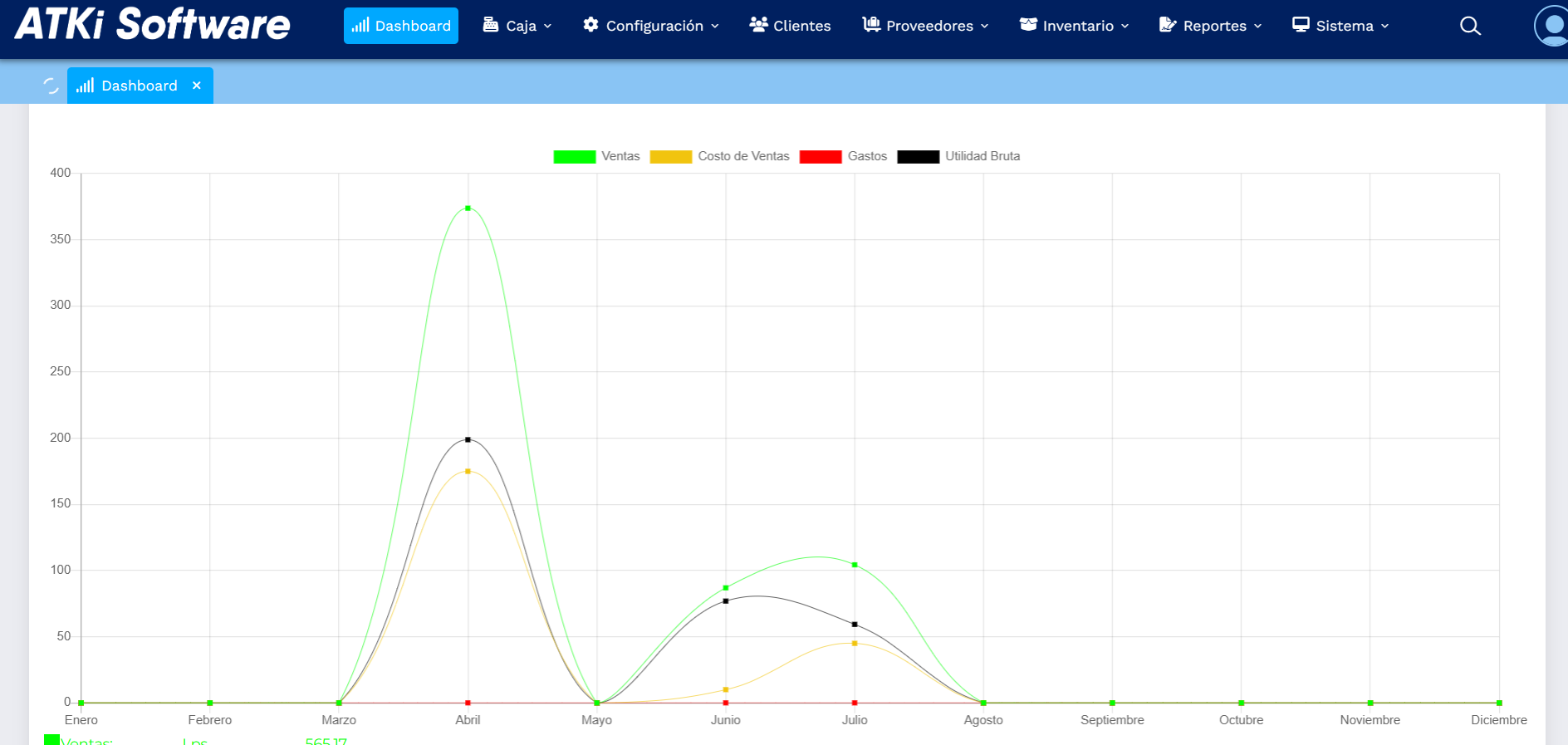
Task: Expand the Sistema dropdown chevron
Action: coord(1384,27)
